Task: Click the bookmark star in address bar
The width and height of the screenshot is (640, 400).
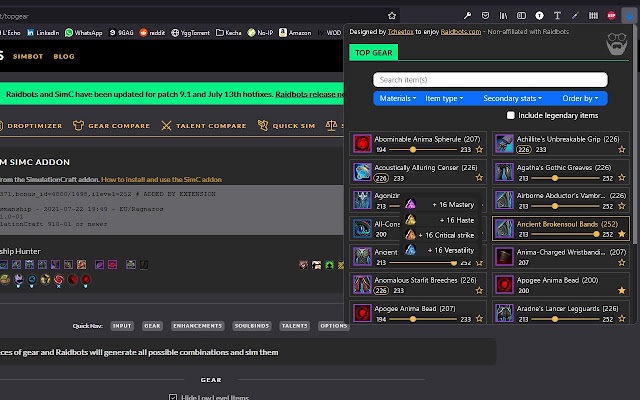Action: point(392,16)
